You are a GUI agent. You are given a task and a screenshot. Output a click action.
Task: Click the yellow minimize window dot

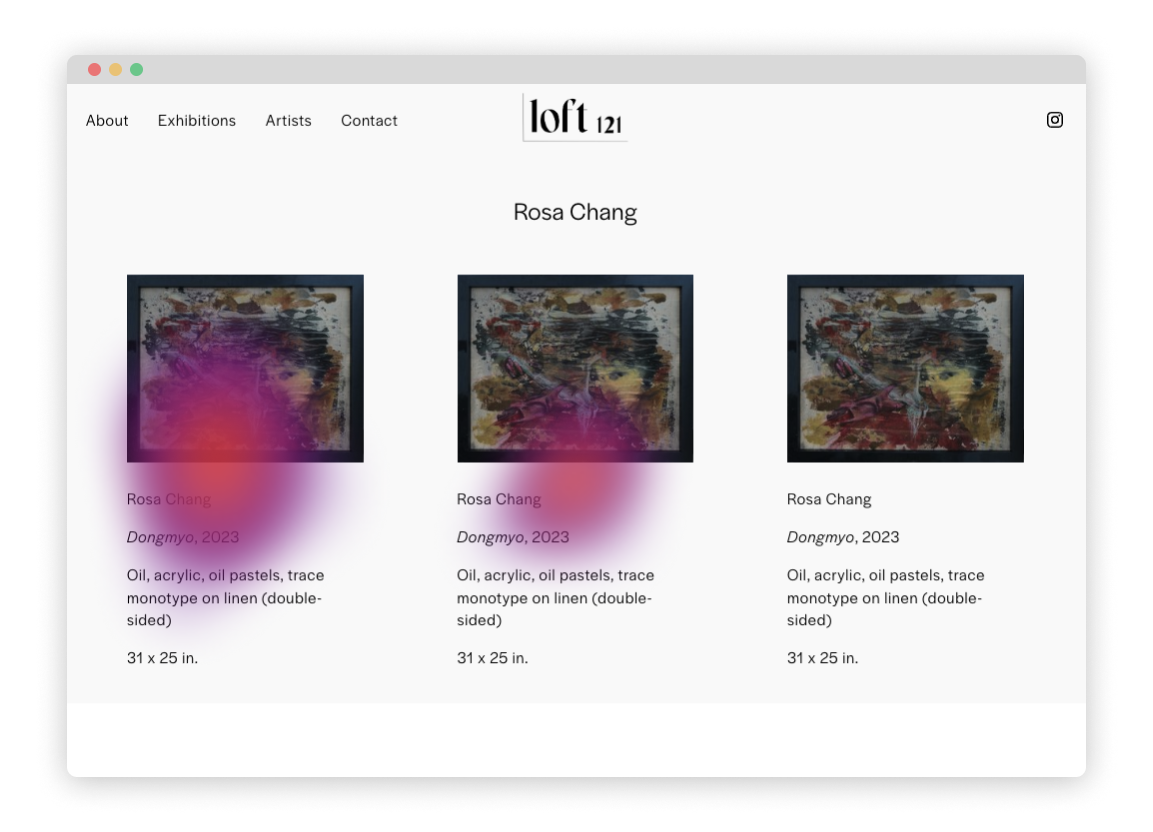(115, 70)
